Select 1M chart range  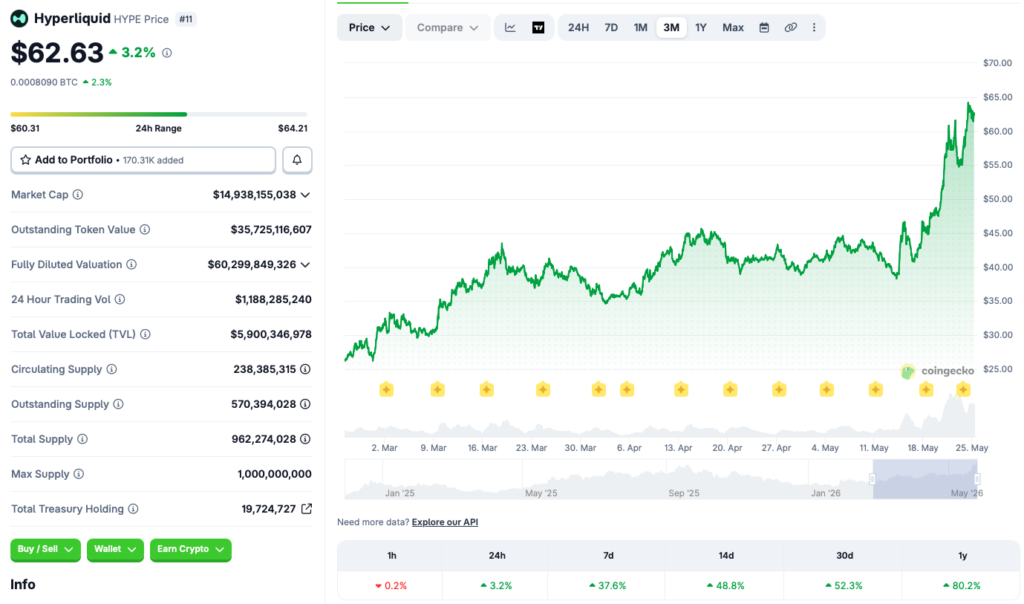coord(640,27)
